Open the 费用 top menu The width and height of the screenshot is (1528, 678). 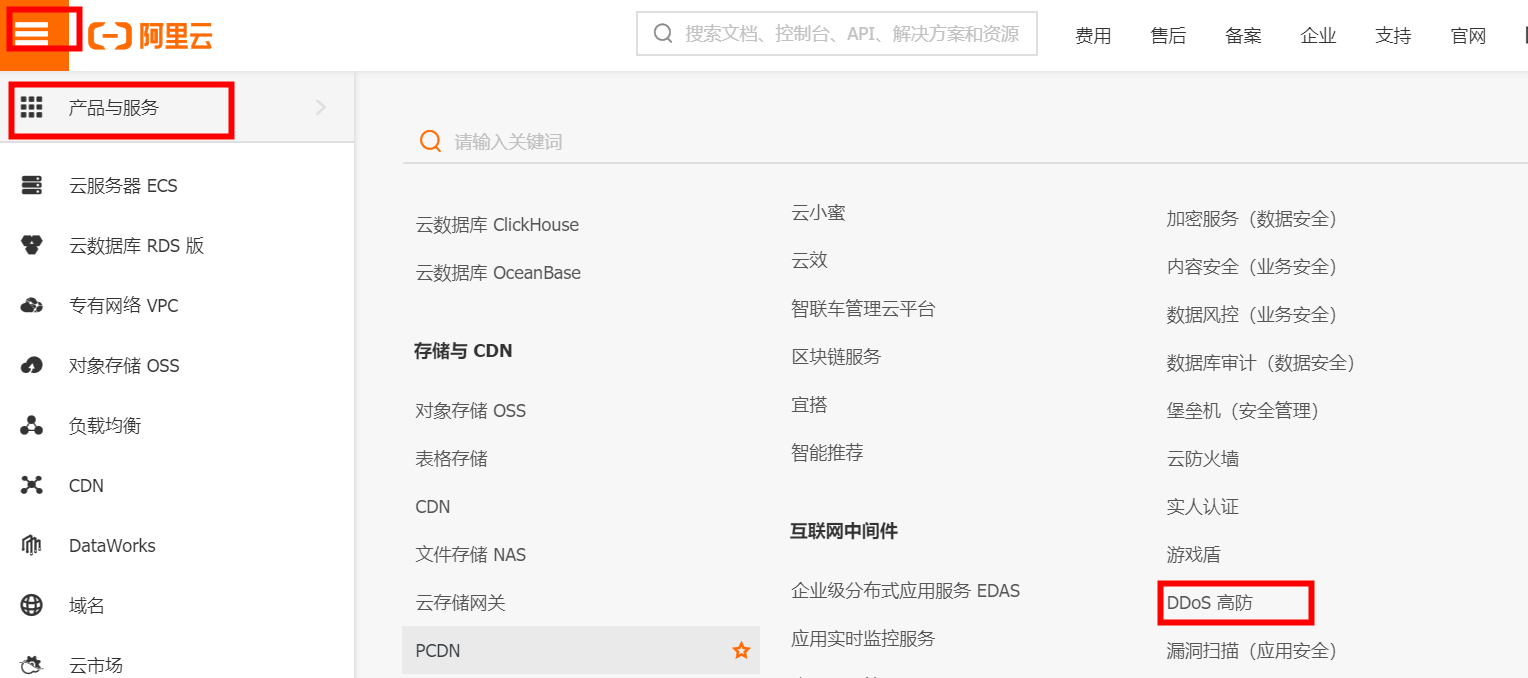tap(1093, 36)
